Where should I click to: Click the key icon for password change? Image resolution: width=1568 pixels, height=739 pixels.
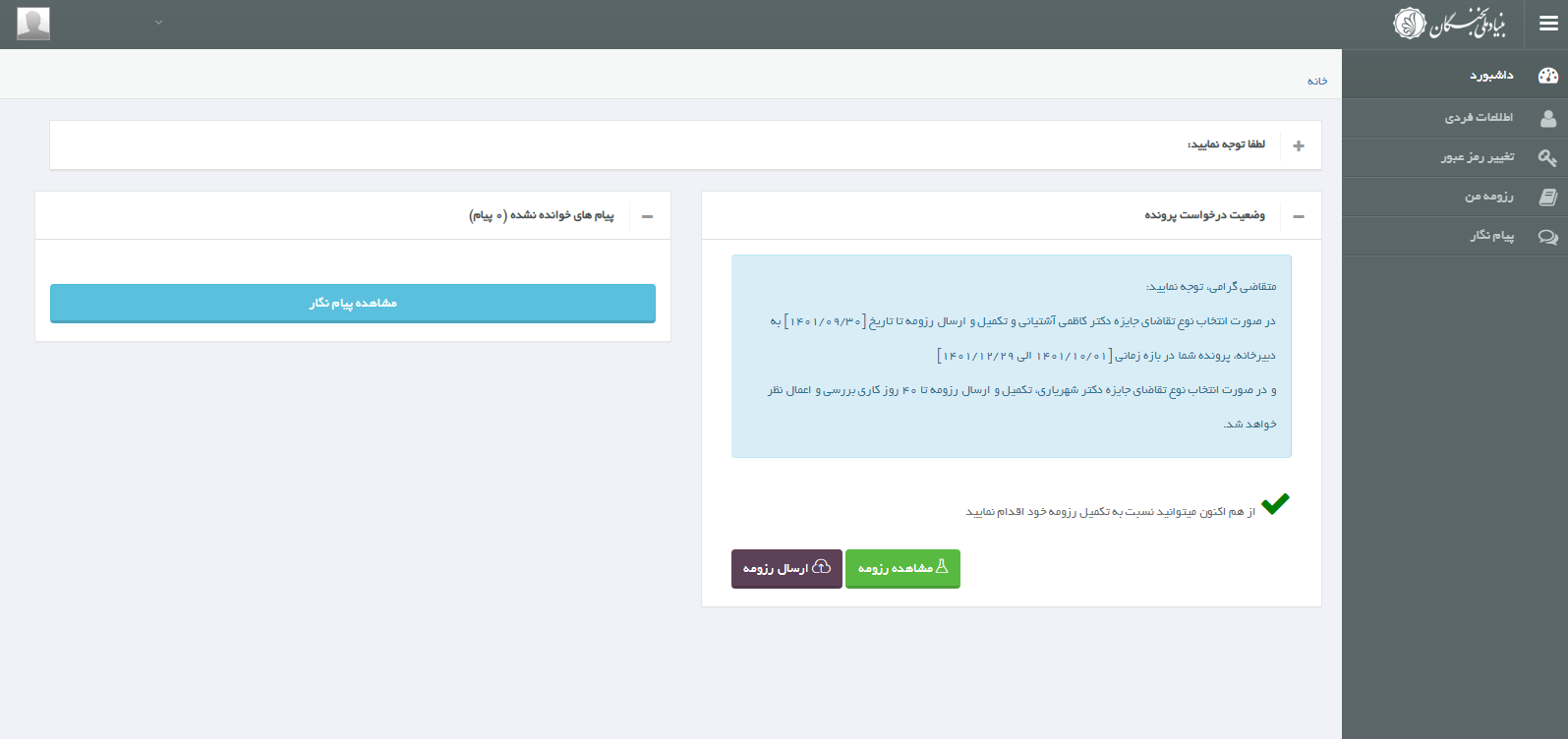tap(1547, 157)
